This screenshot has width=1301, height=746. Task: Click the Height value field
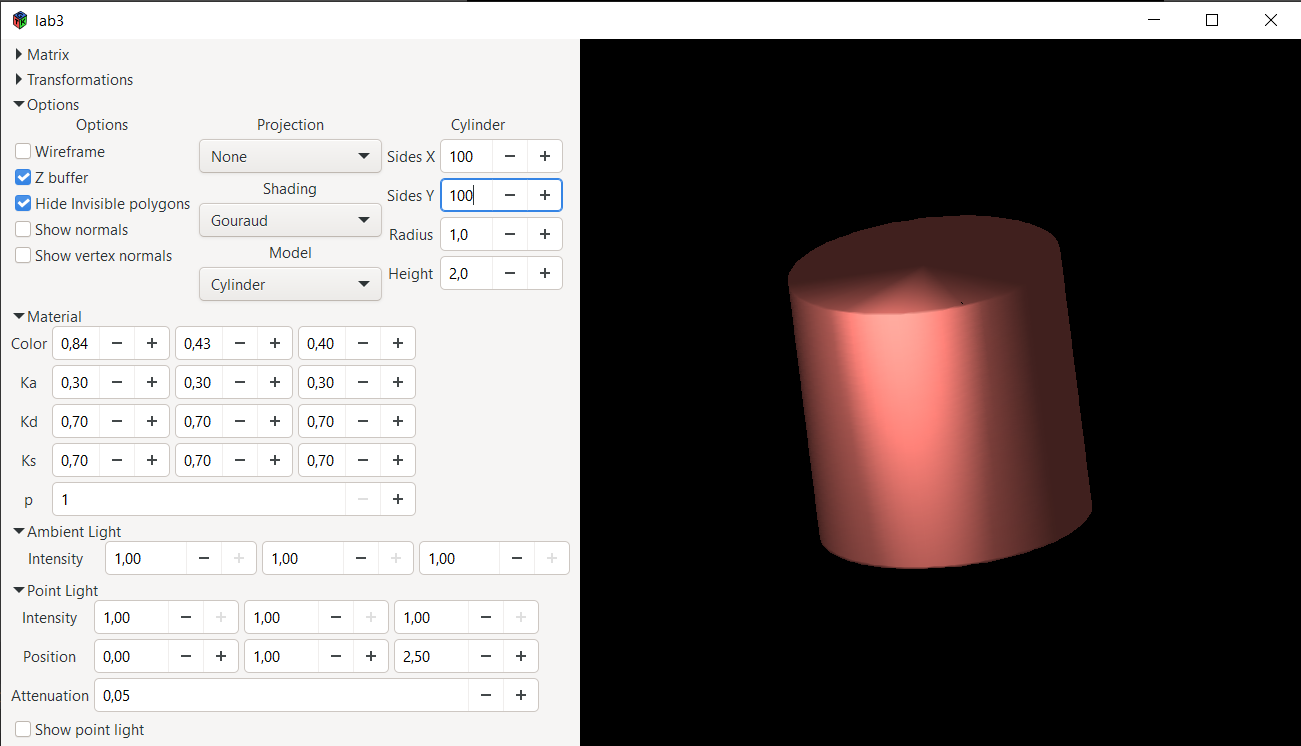pos(467,273)
